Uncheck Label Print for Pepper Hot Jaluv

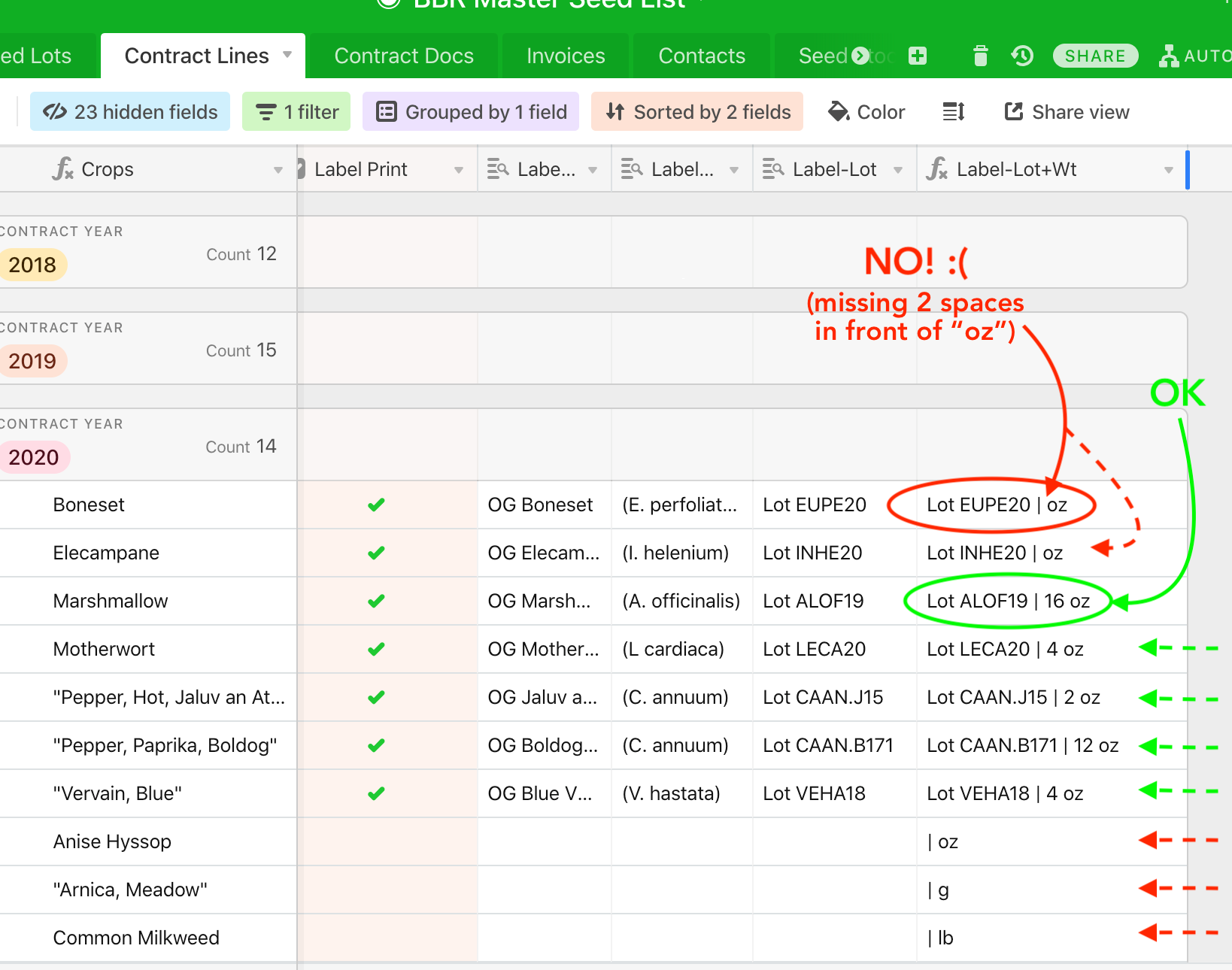click(377, 697)
